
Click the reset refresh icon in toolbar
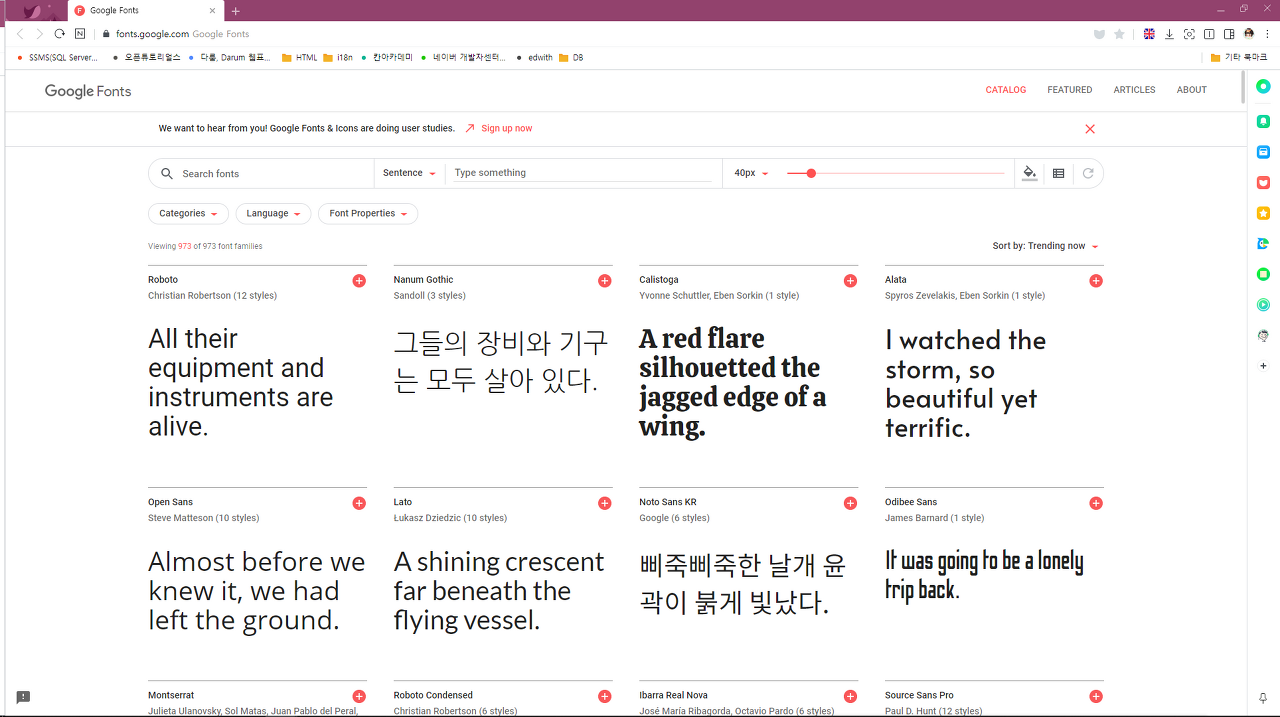pyautogui.click(x=1088, y=173)
